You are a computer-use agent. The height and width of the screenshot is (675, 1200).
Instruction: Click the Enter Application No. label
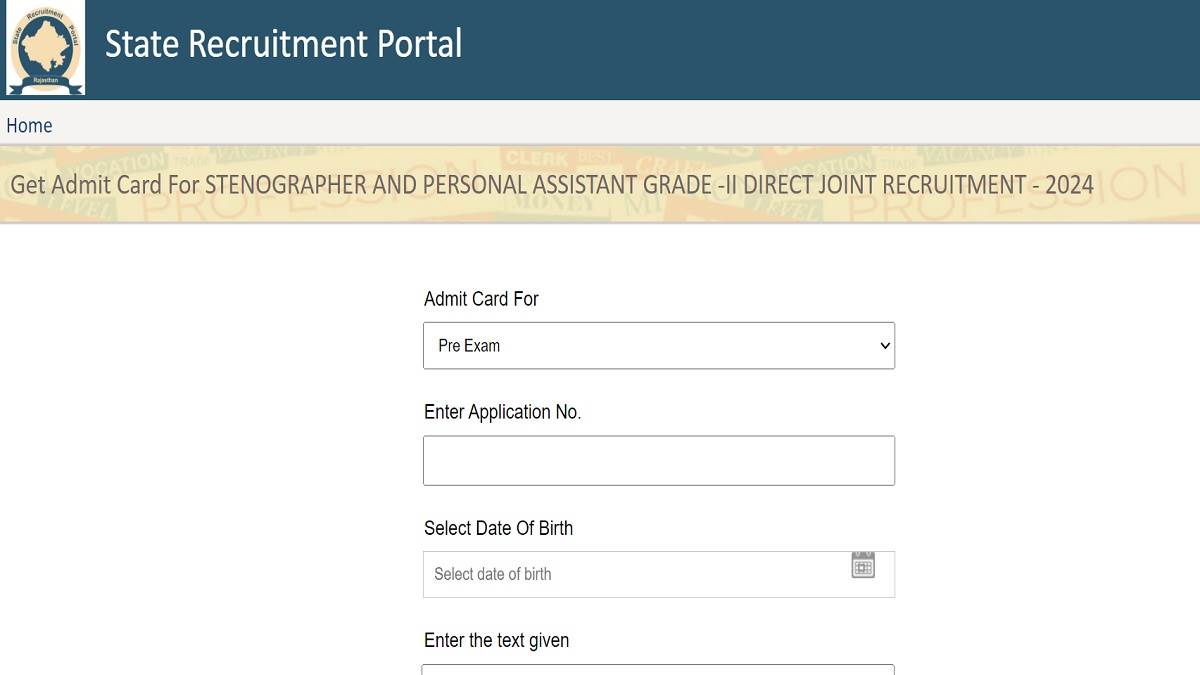click(502, 412)
